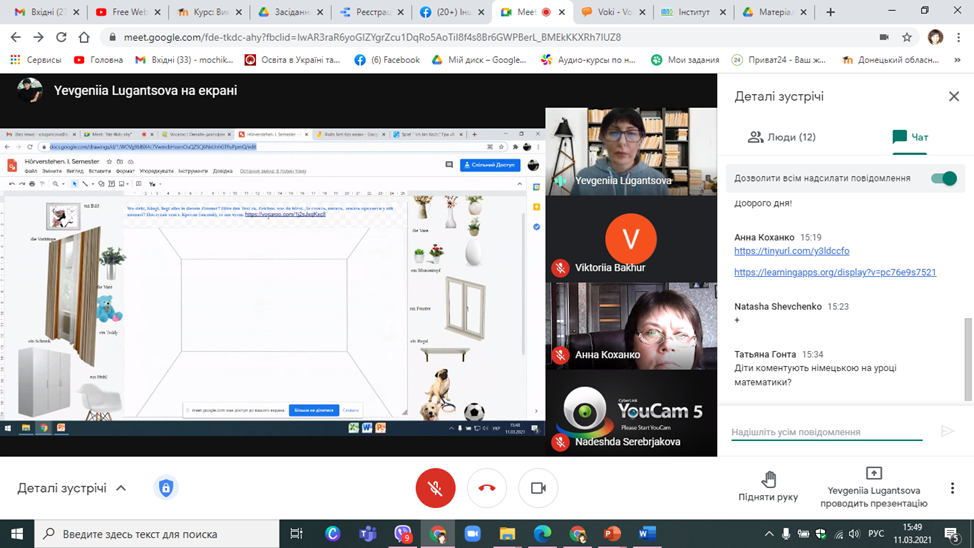Open Viber from the taskbar

(x=403, y=534)
